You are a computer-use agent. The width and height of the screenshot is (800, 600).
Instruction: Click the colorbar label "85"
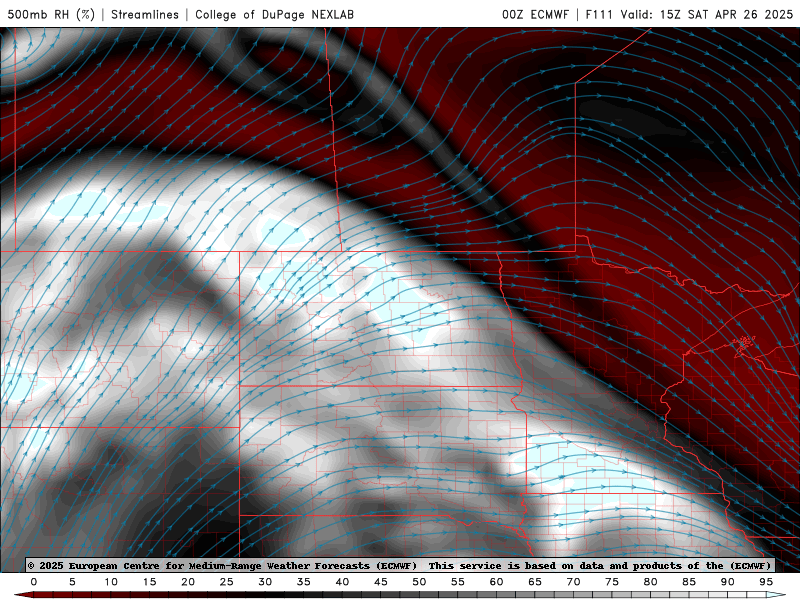pyautogui.click(x=689, y=582)
